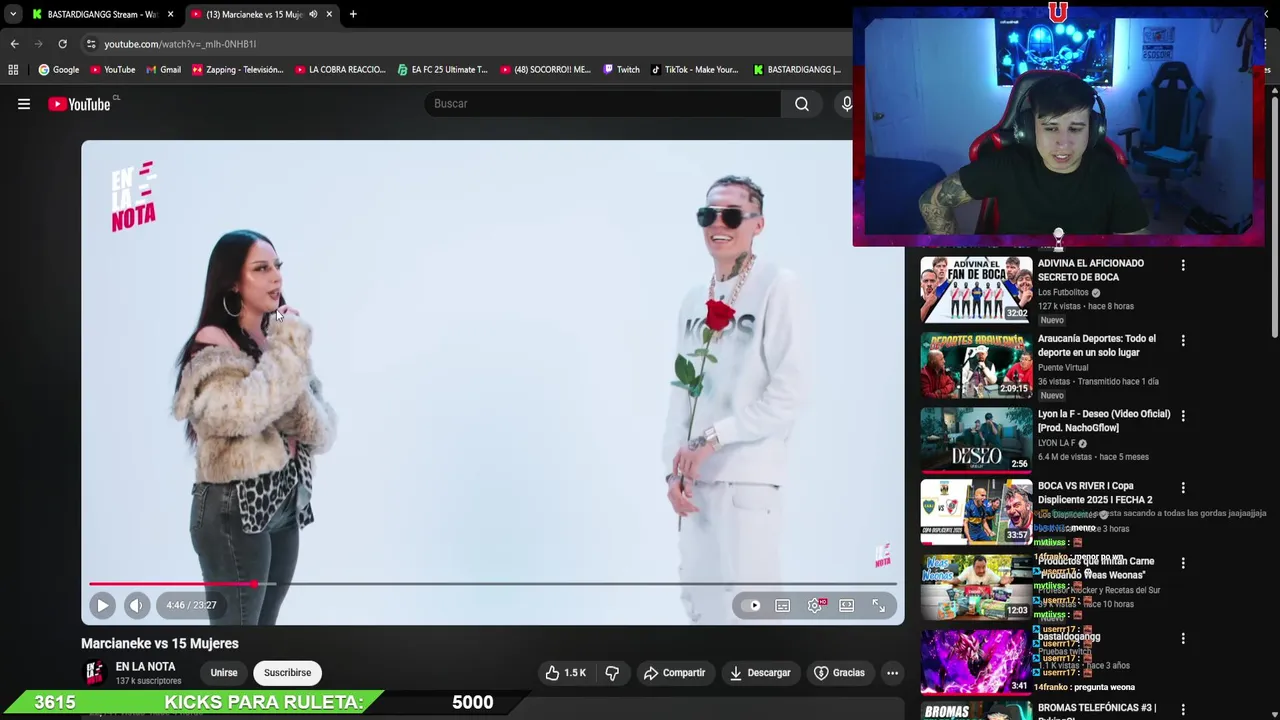Go to YouTube home via the logo
This screenshot has height=720, width=1280.
[79, 104]
